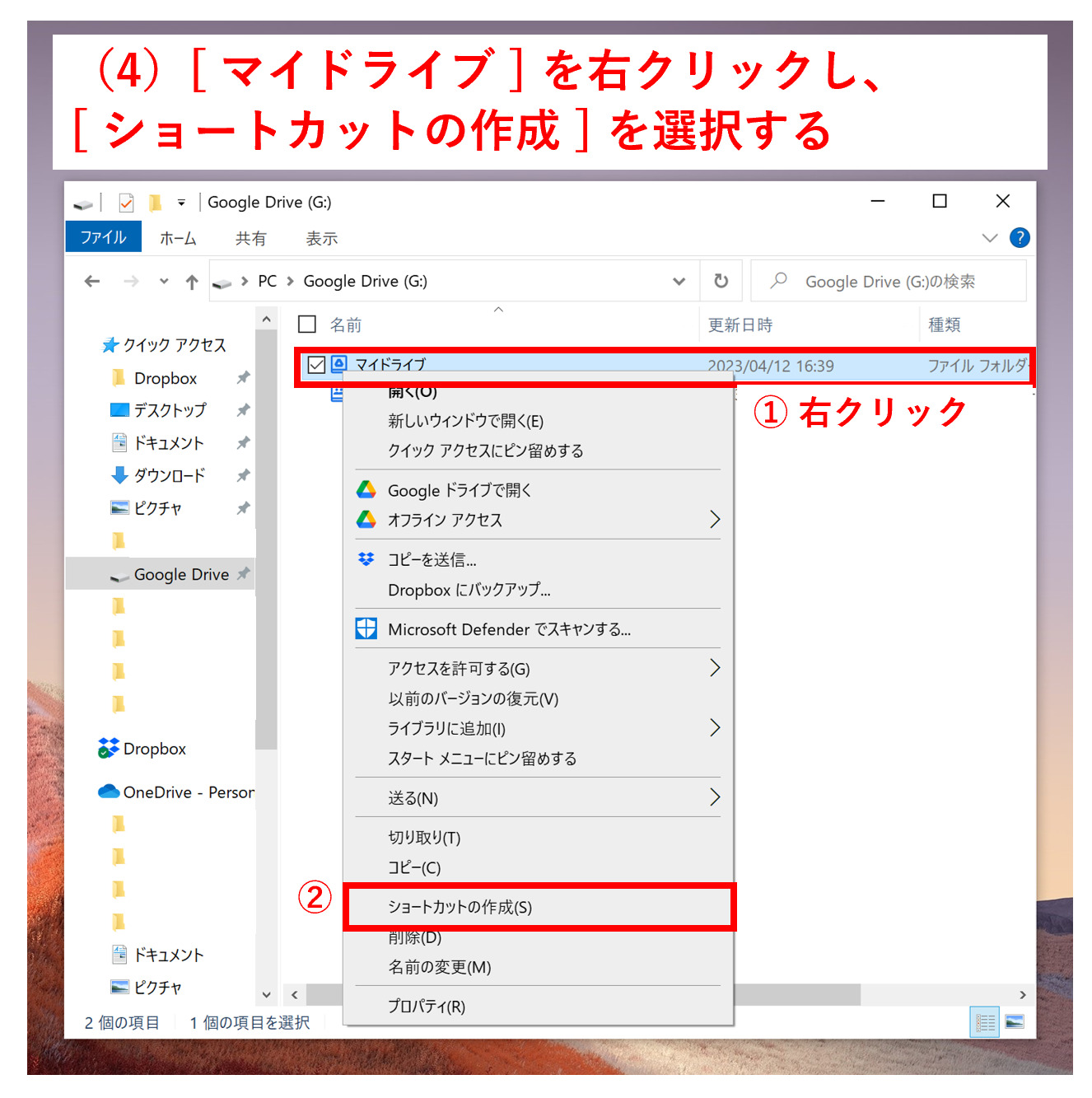The height and width of the screenshot is (1098, 1092).
Task: Open pinned ピクチャ under quick access
Action: pyautogui.click(x=147, y=508)
